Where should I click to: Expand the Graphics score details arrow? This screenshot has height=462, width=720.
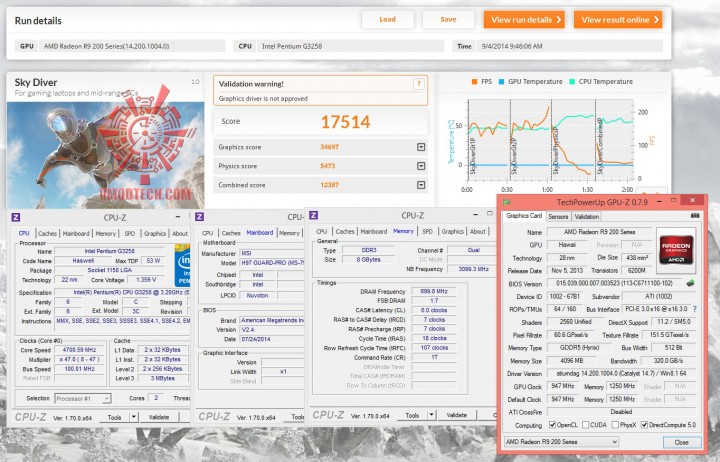point(421,147)
